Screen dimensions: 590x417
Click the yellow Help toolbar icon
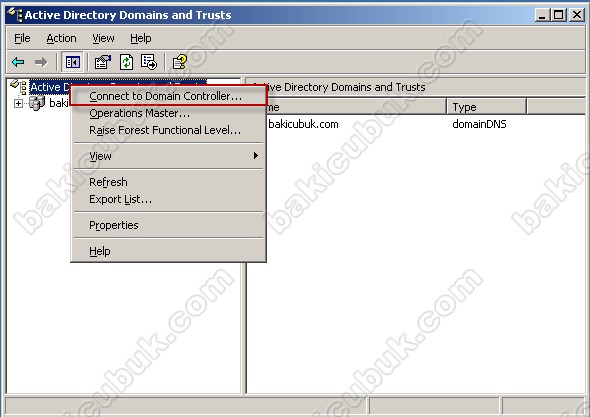pos(179,62)
